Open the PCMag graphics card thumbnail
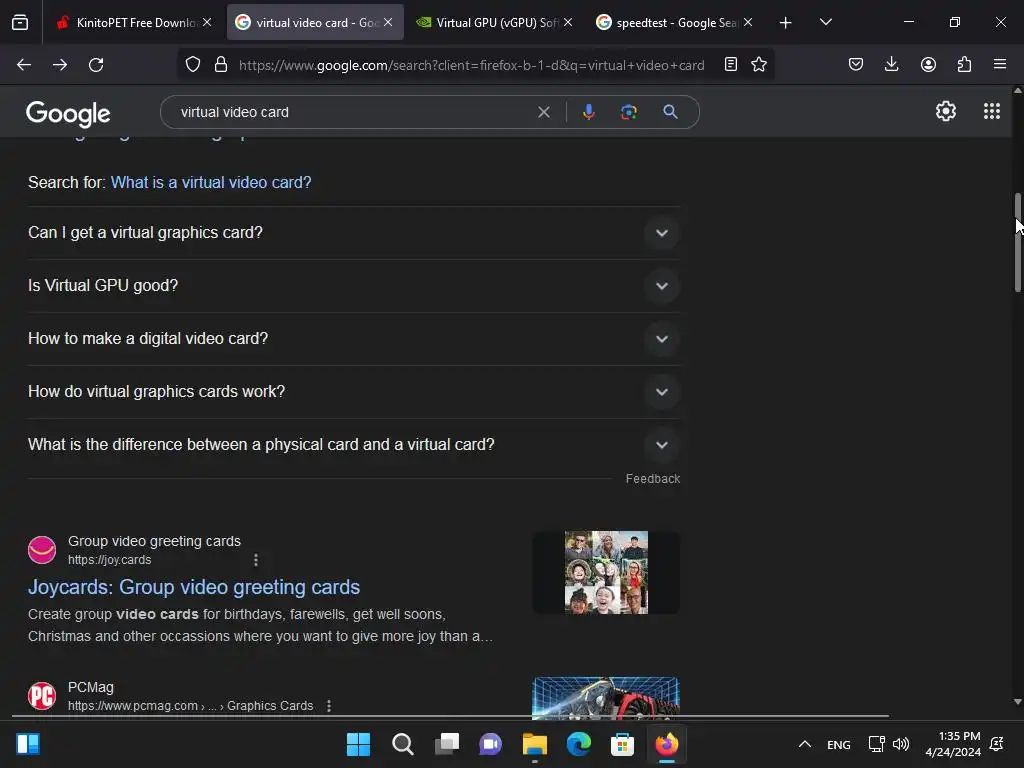 click(606, 697)
